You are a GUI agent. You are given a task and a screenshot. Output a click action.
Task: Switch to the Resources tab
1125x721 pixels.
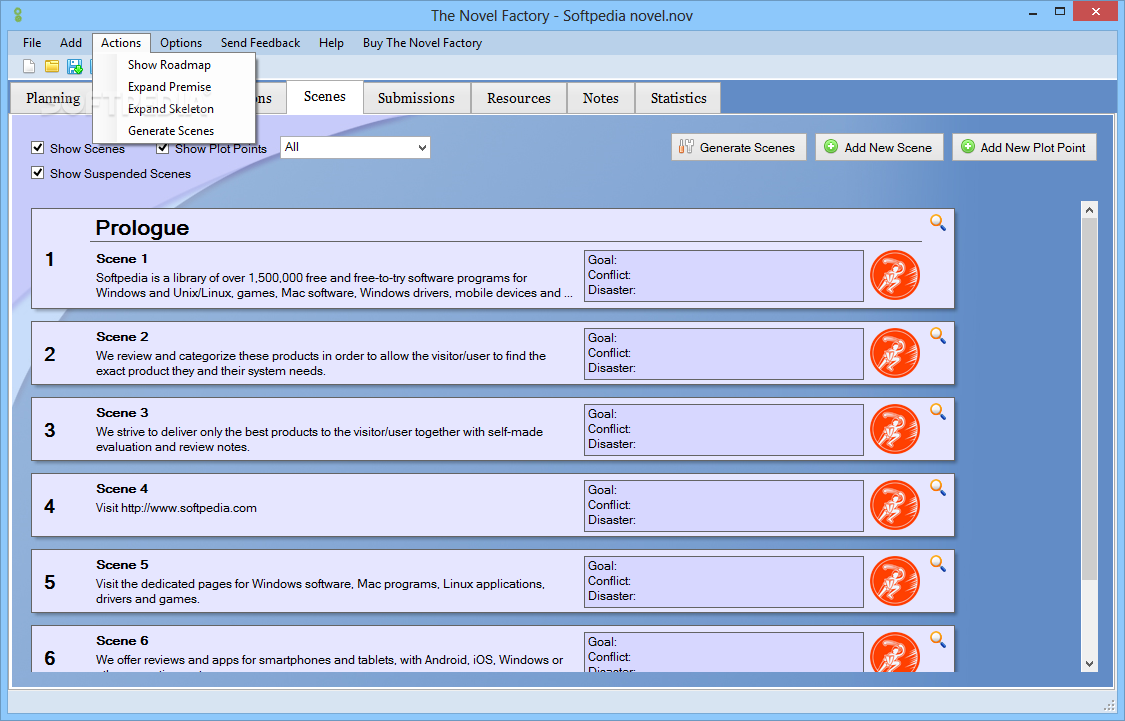pos(519,98)
